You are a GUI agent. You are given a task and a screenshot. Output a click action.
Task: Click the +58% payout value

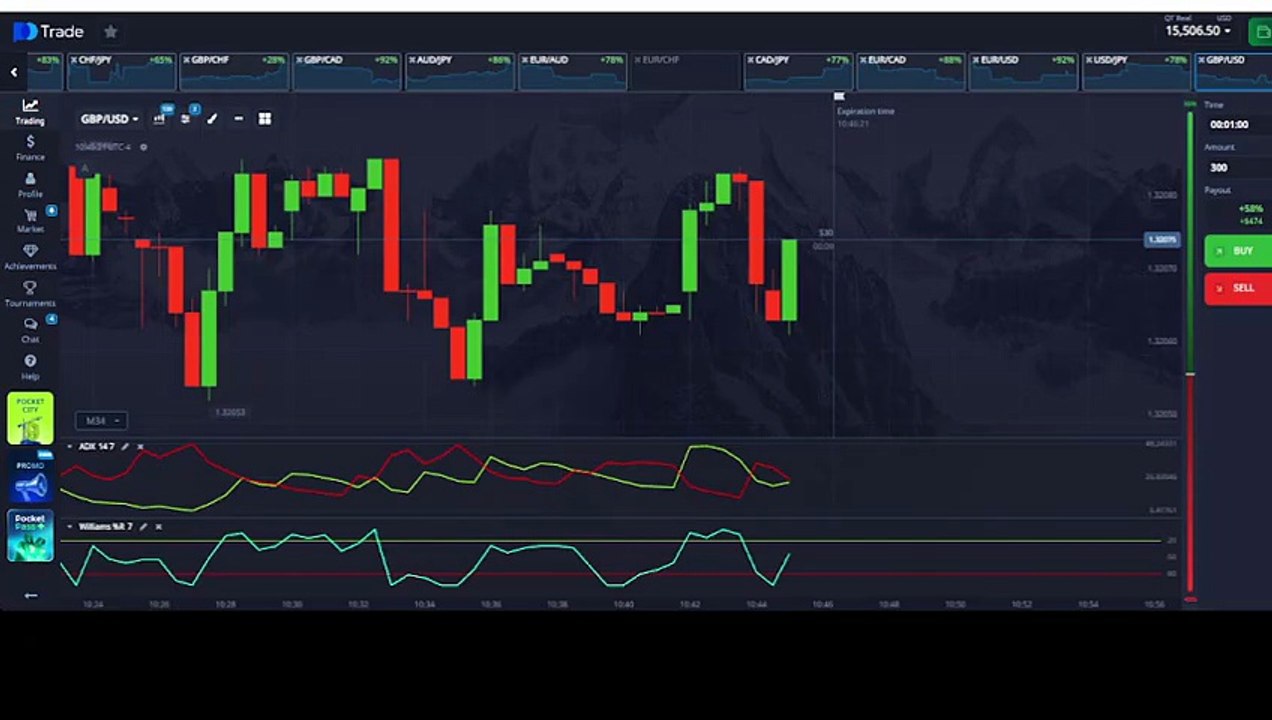coord(1250,209)
